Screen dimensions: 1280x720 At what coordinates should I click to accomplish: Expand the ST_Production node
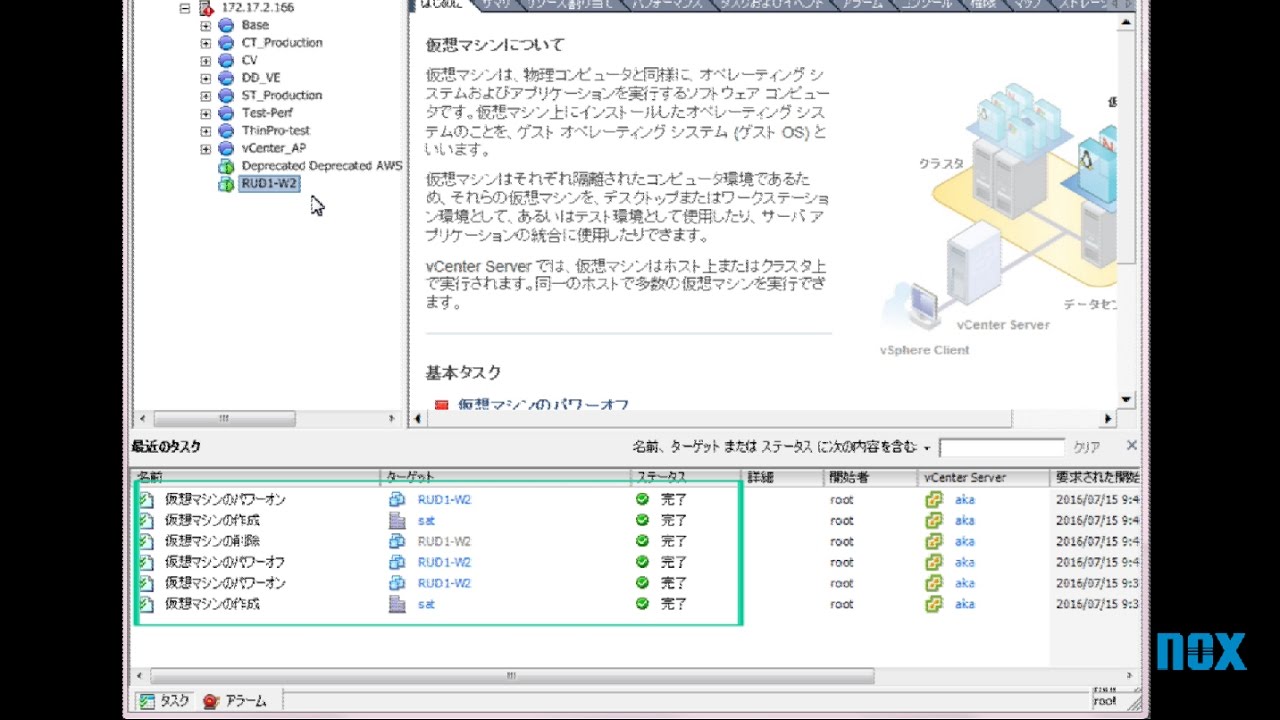(x=206, y=95)
